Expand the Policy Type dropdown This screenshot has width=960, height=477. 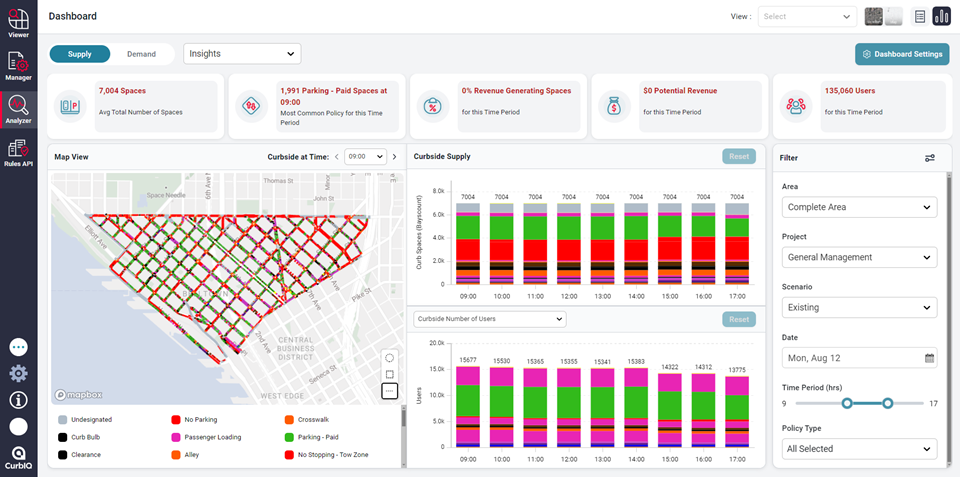pyautogui.click(x=860, y=449)
